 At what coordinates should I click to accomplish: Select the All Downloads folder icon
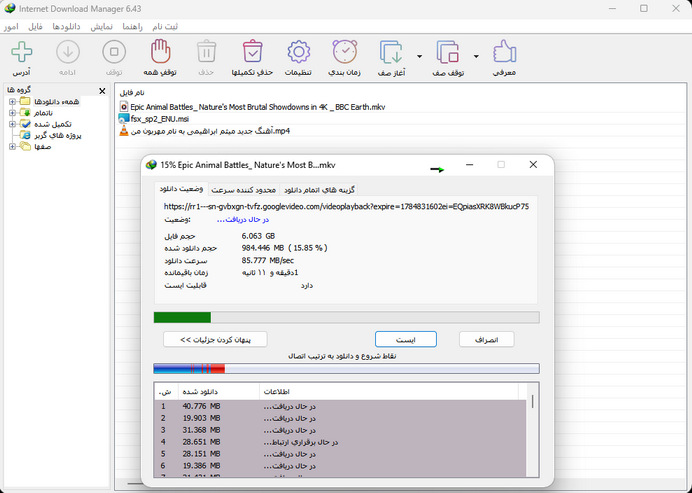[x=25, y=102]
